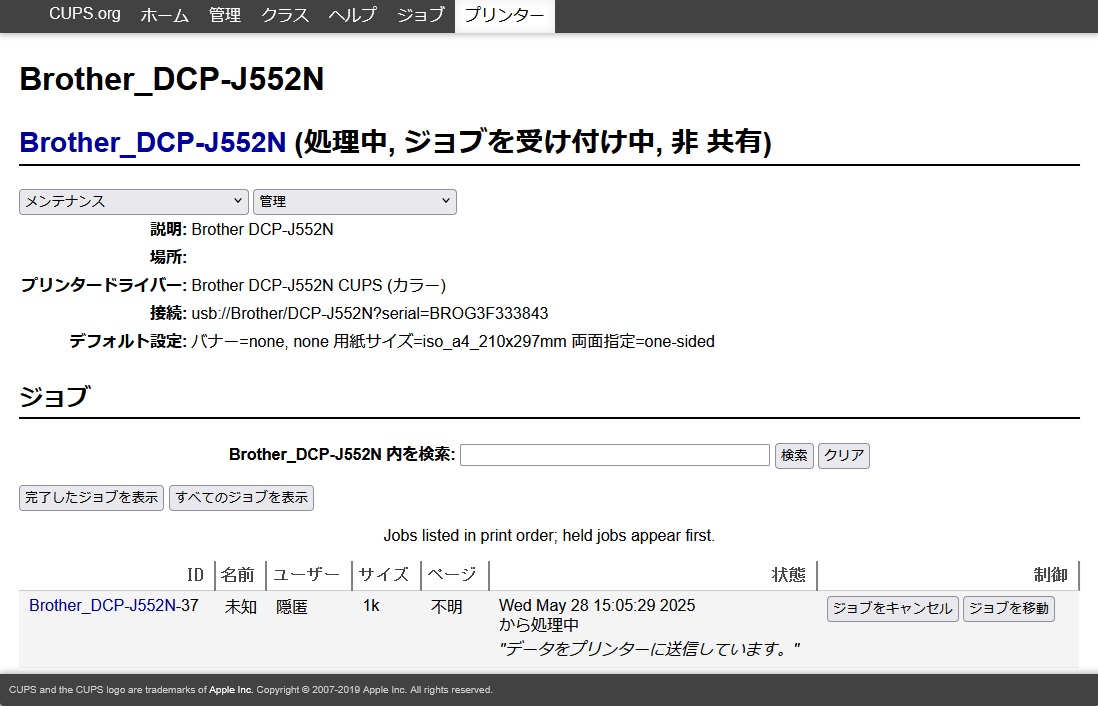Show completed jobs with 完了したジョブを表示

point(92,498)
